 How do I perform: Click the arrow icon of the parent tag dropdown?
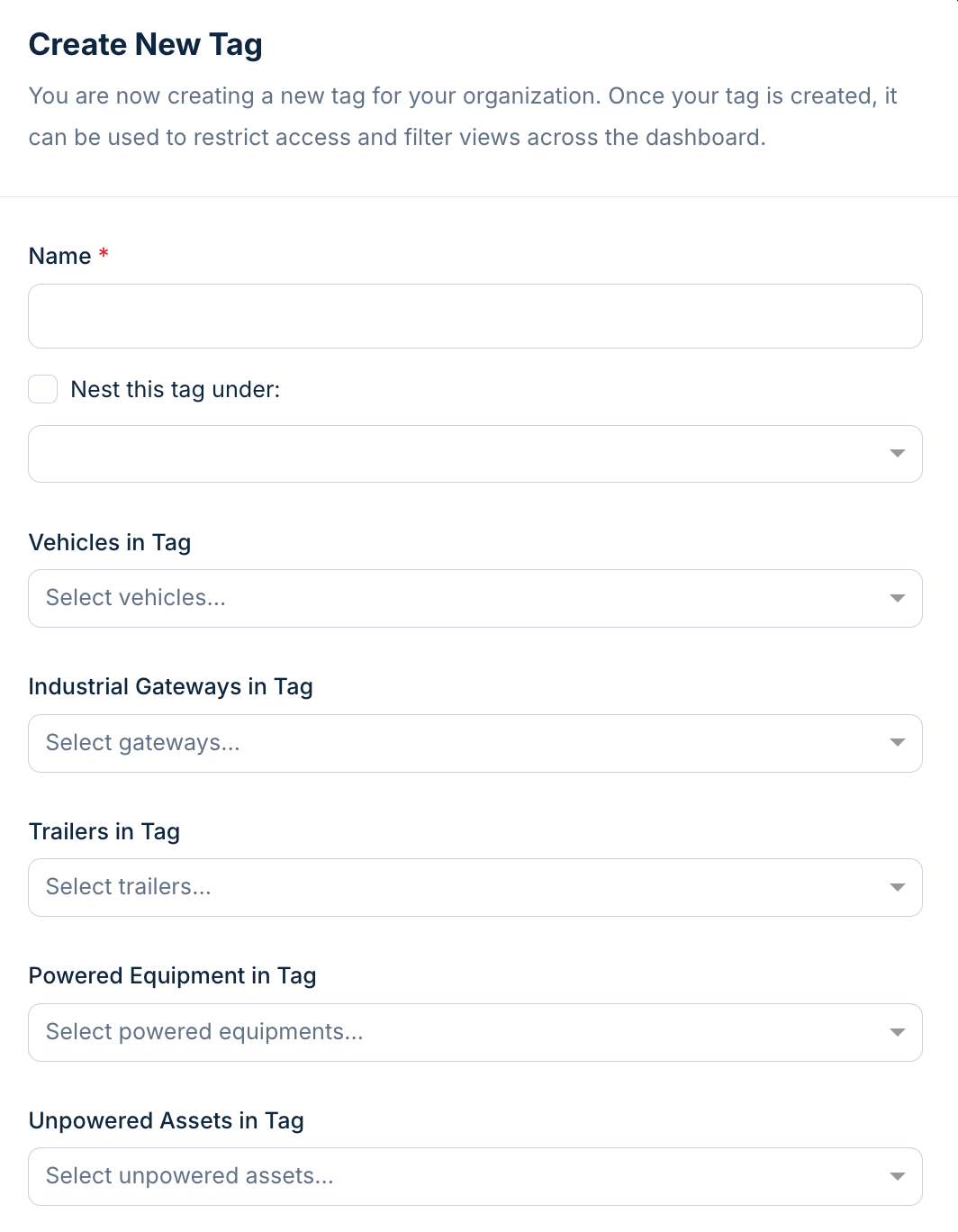coord(897,454)
